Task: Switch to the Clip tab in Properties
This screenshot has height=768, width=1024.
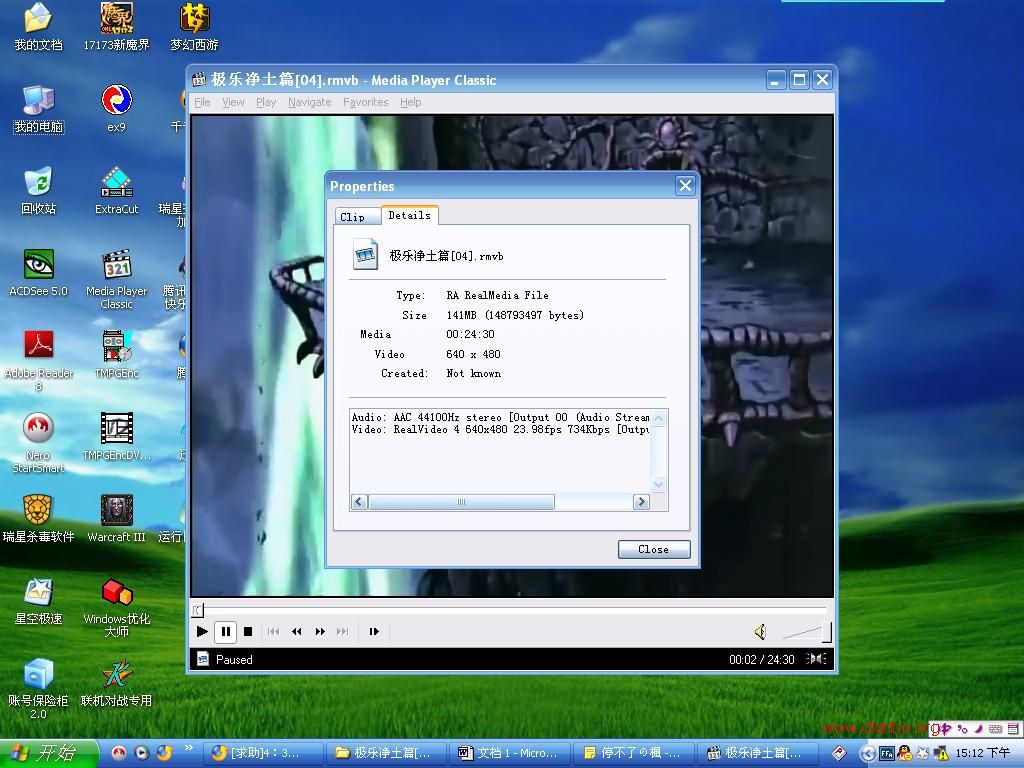Action: (357, 216)
